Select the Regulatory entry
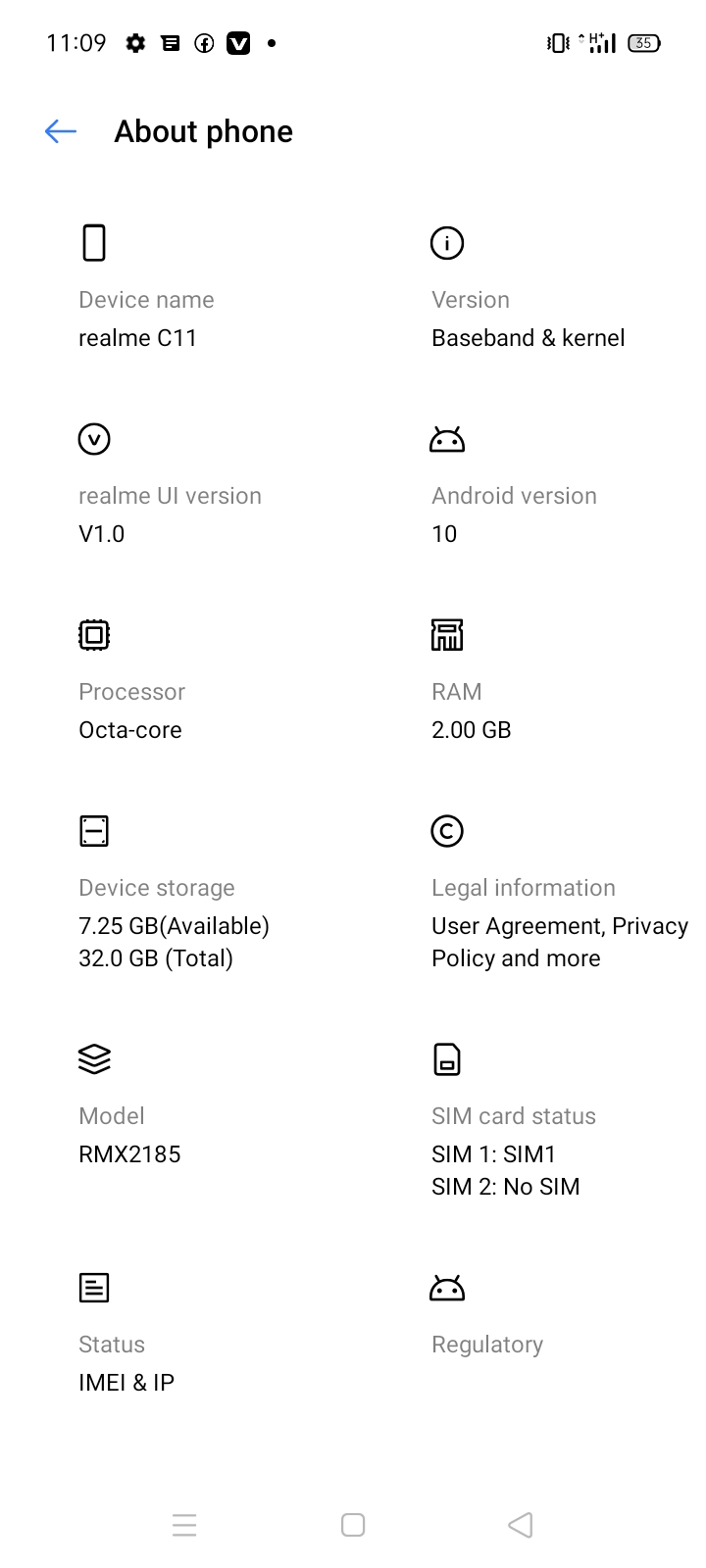This screenshot has width=706, height=1568. coord(487,1345)
